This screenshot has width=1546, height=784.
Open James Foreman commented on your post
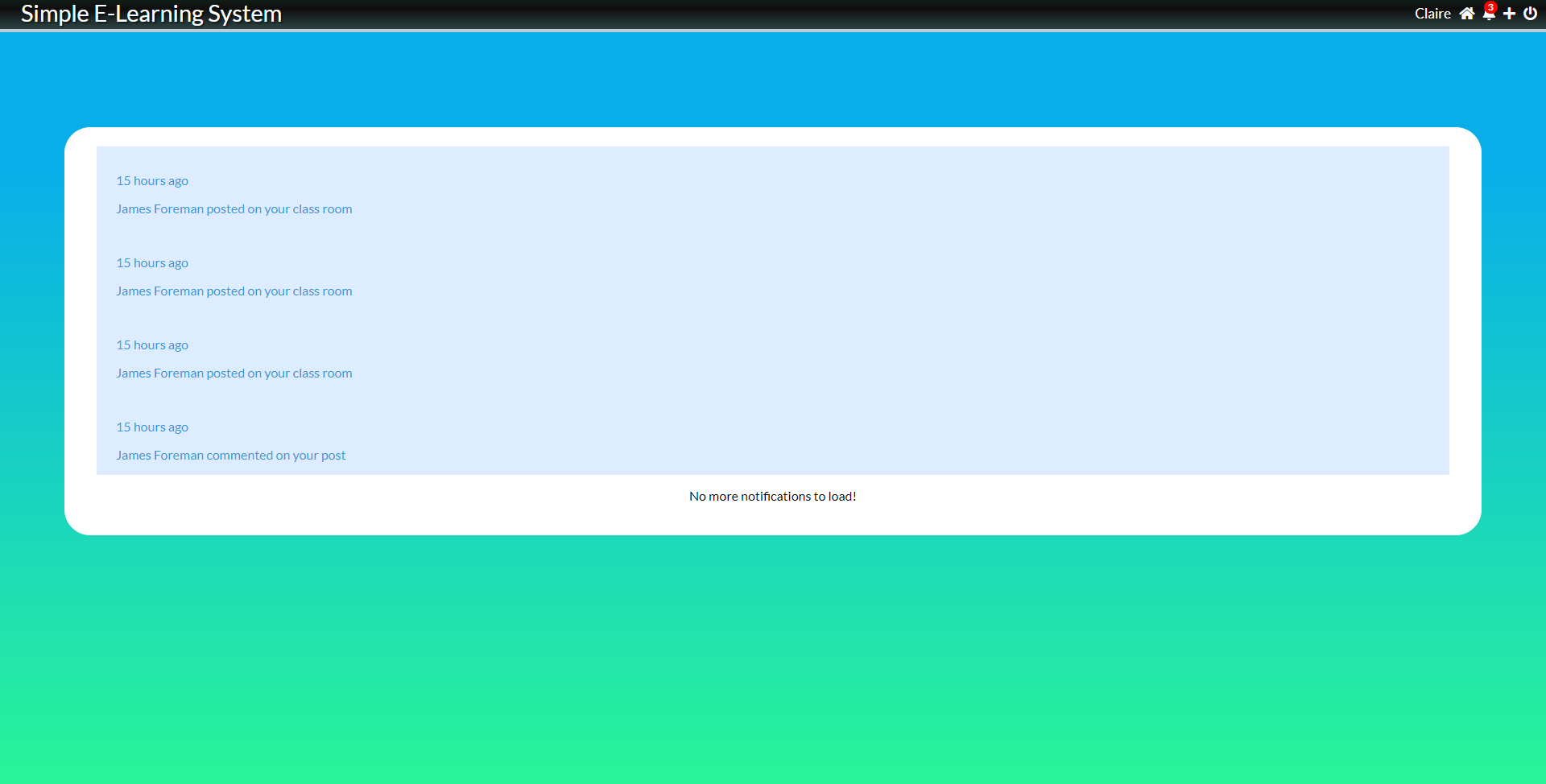coord(230,456)
